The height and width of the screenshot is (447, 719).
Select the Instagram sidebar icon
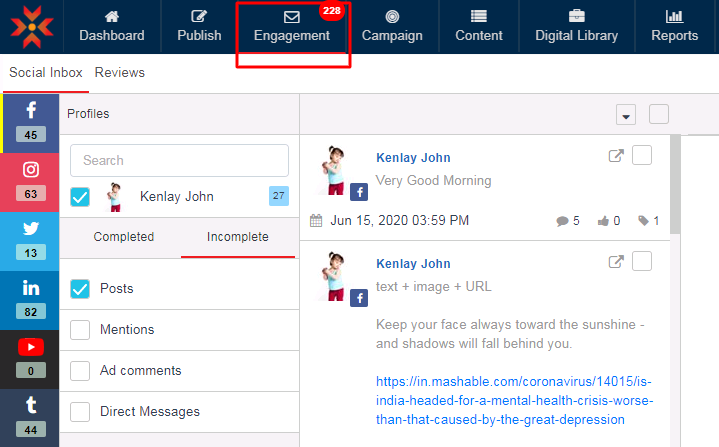coord(31,181)
